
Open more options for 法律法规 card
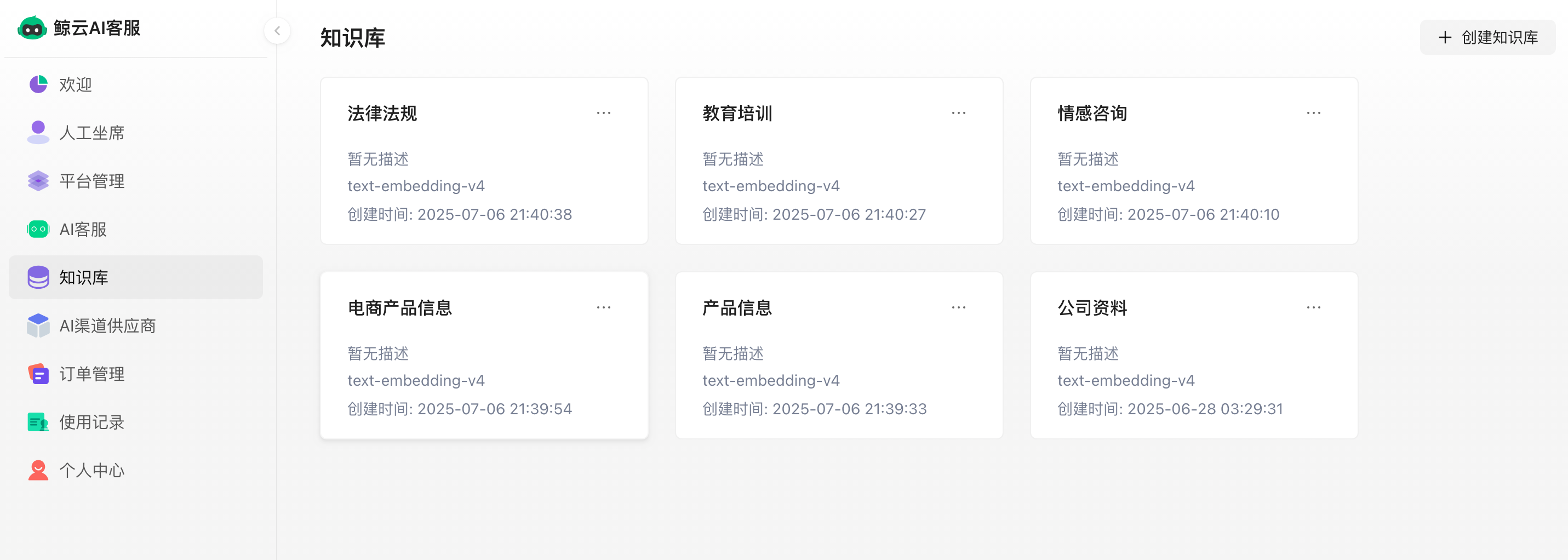603,113
